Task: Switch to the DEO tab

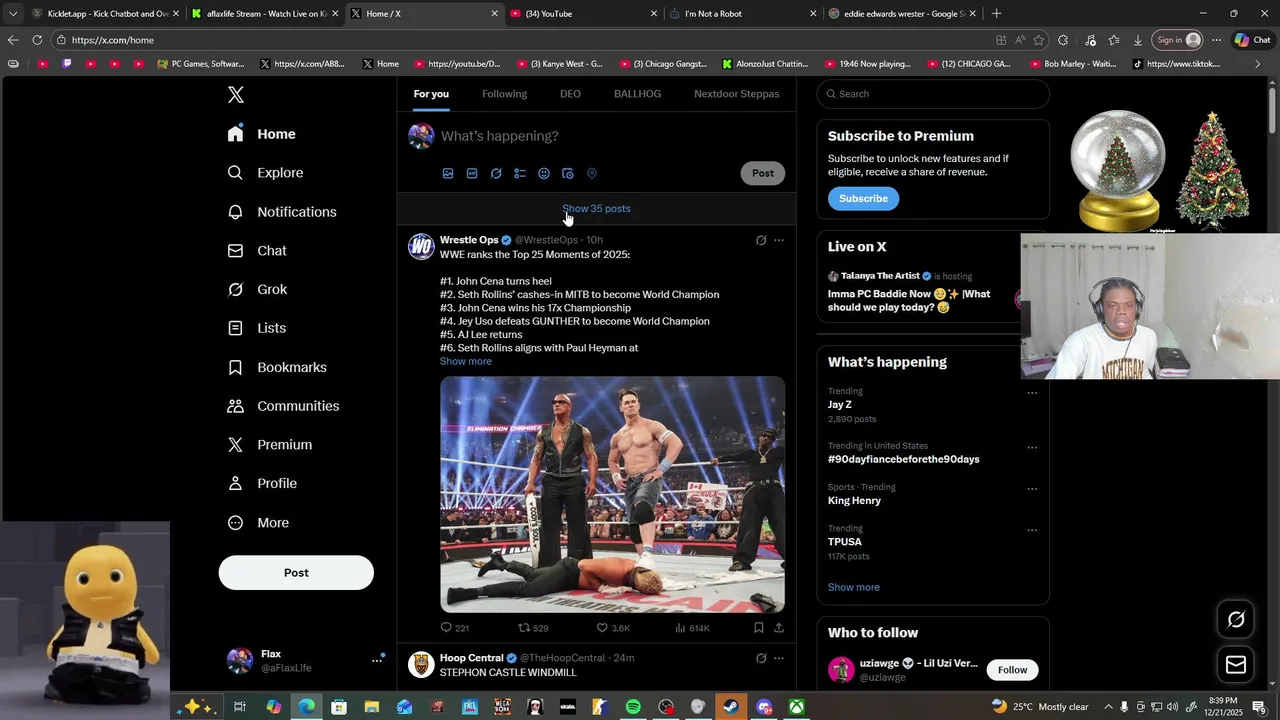Action: coord(570,94)
